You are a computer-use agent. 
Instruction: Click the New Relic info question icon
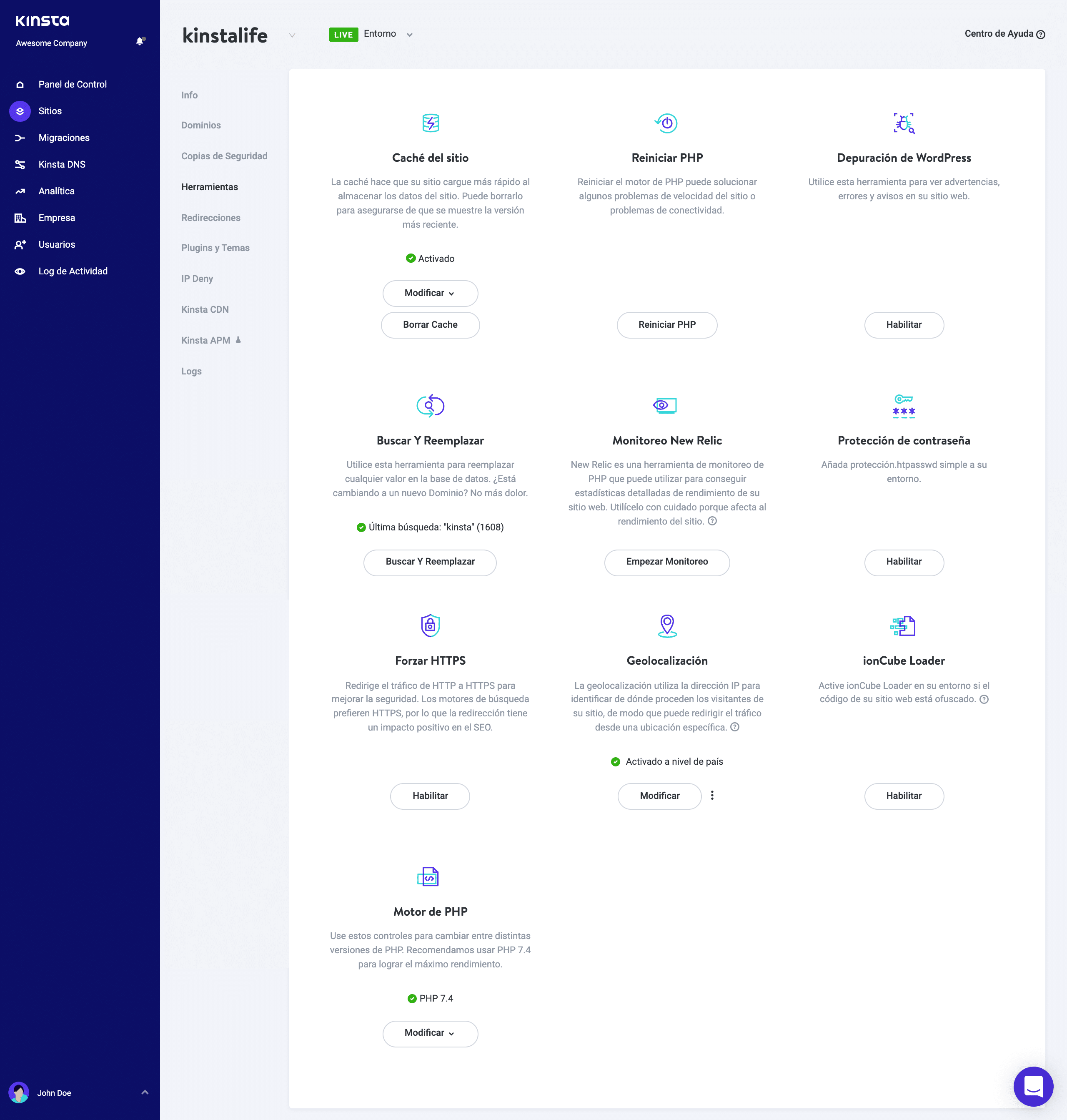(x=712, y=521)
